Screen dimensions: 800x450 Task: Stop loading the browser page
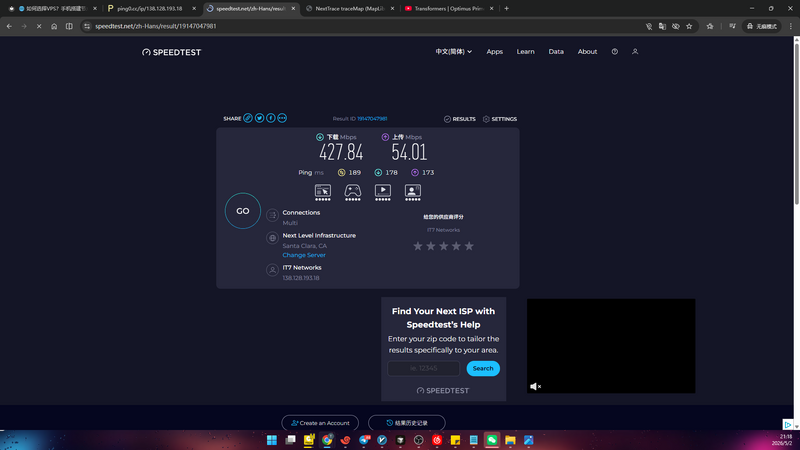39,26
